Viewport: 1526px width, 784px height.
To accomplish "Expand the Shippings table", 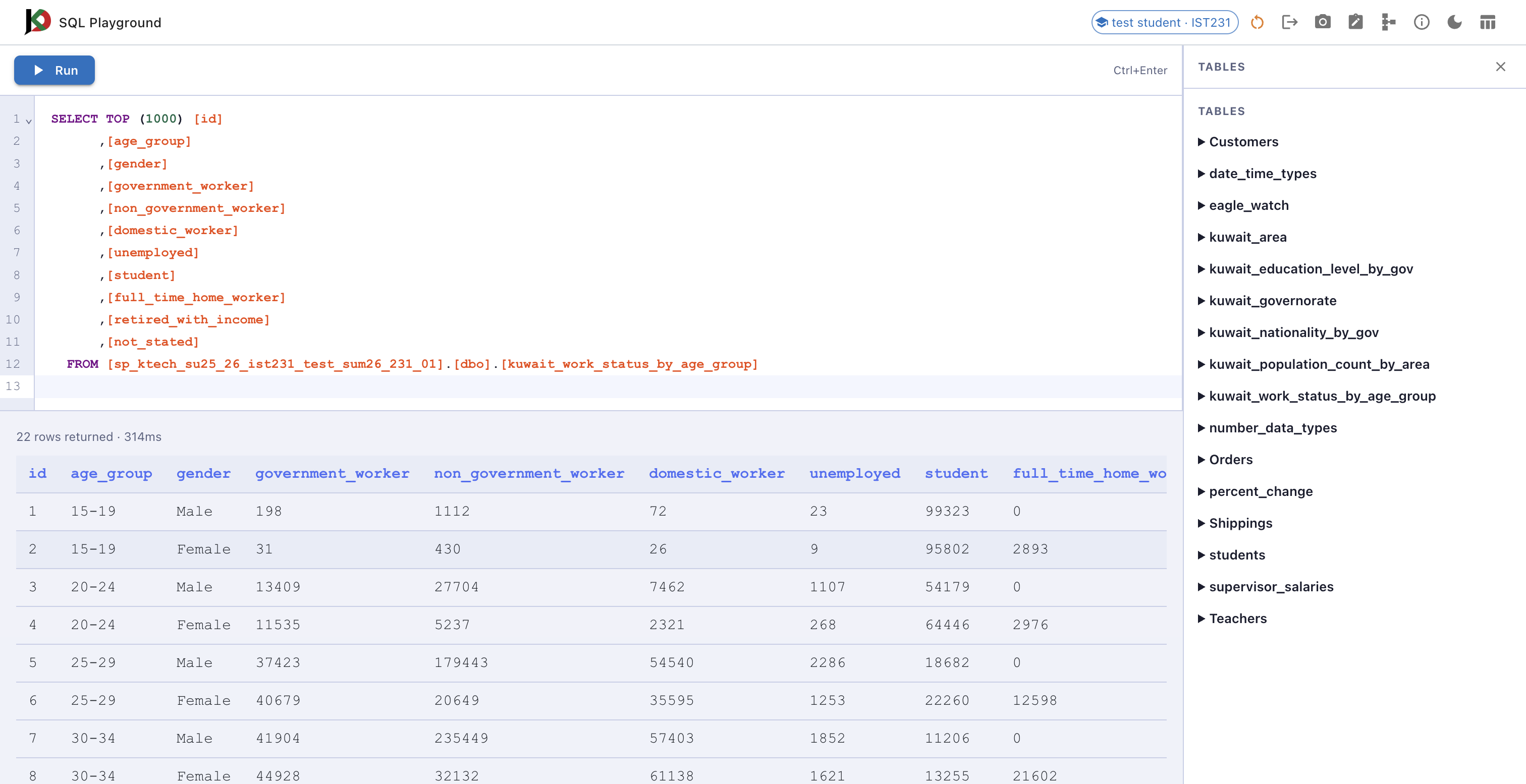I will click(x=1234, y=524).
